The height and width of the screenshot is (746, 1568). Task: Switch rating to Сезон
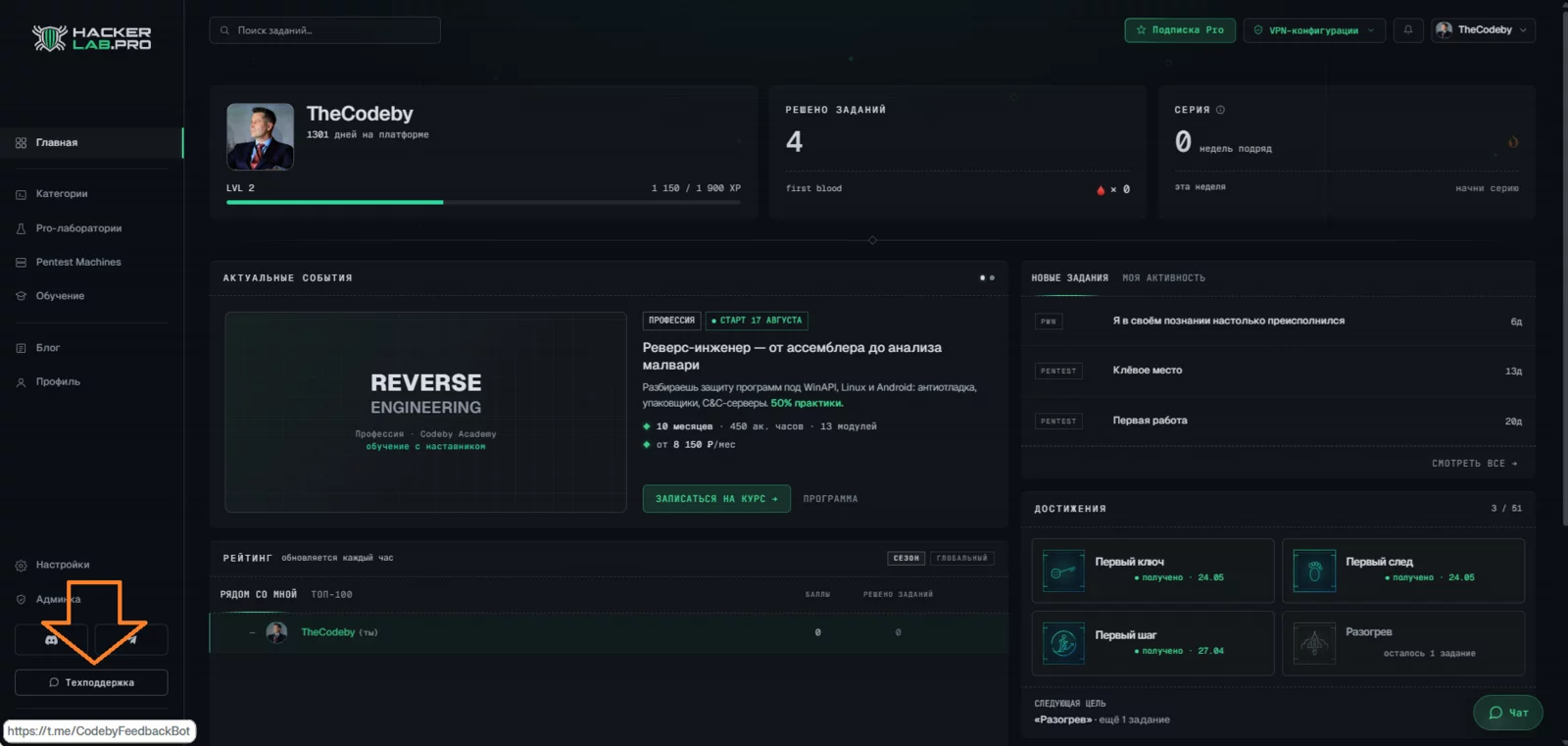coord(906,558)
